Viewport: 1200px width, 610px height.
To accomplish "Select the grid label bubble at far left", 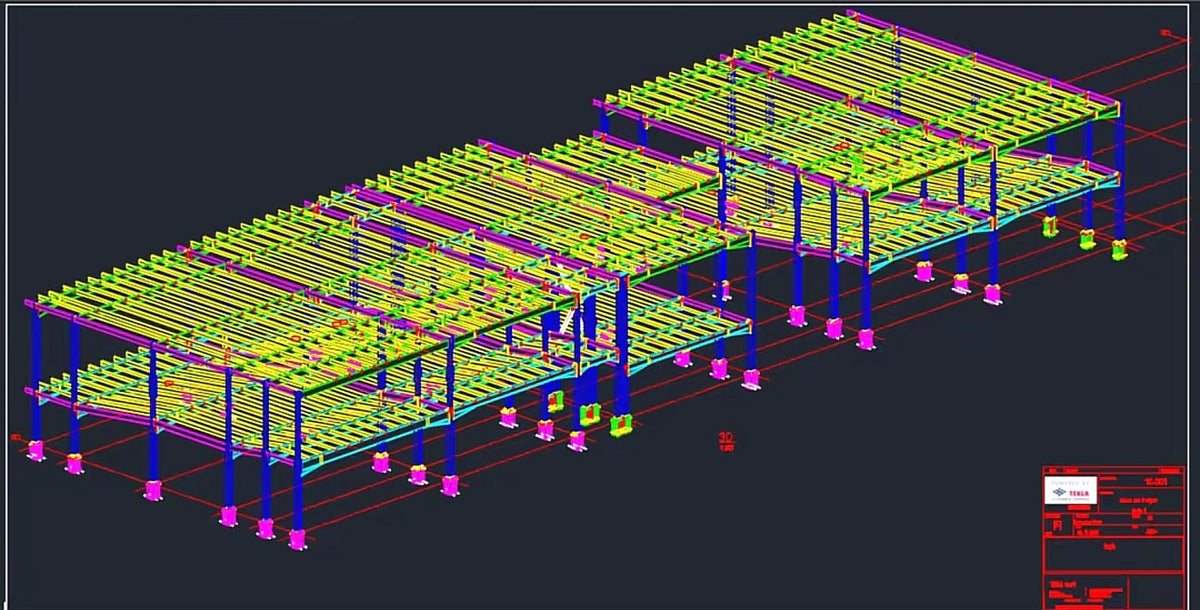I will click(x=16, y=437).
